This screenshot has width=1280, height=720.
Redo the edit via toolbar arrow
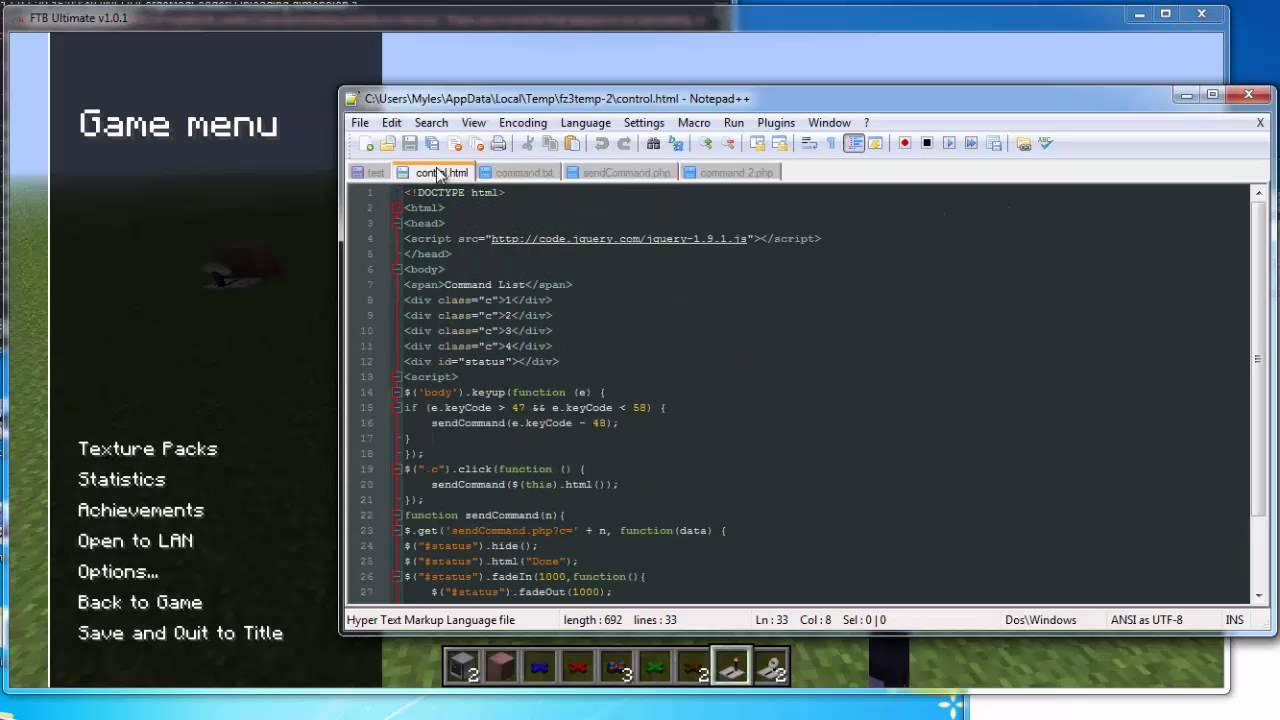(625, 143)
